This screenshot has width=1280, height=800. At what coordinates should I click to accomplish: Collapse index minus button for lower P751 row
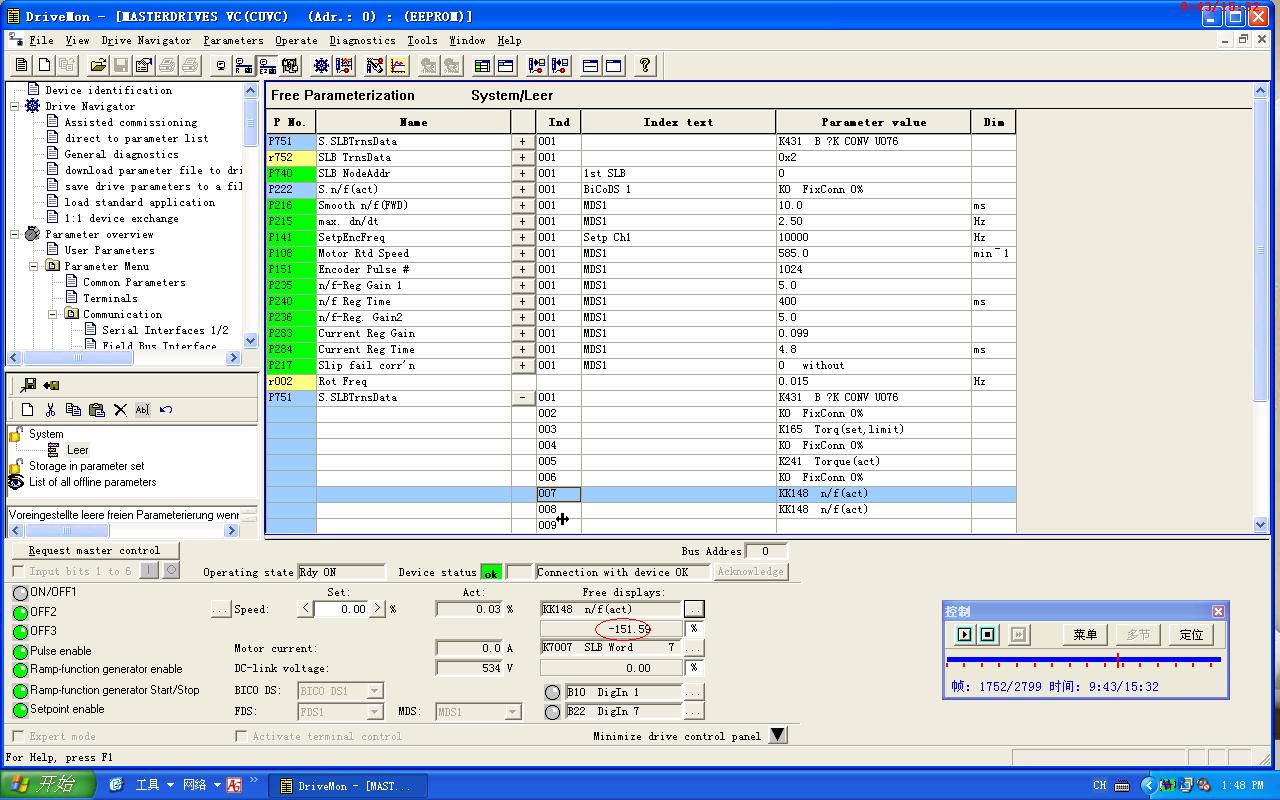click(x=523, y=397)
